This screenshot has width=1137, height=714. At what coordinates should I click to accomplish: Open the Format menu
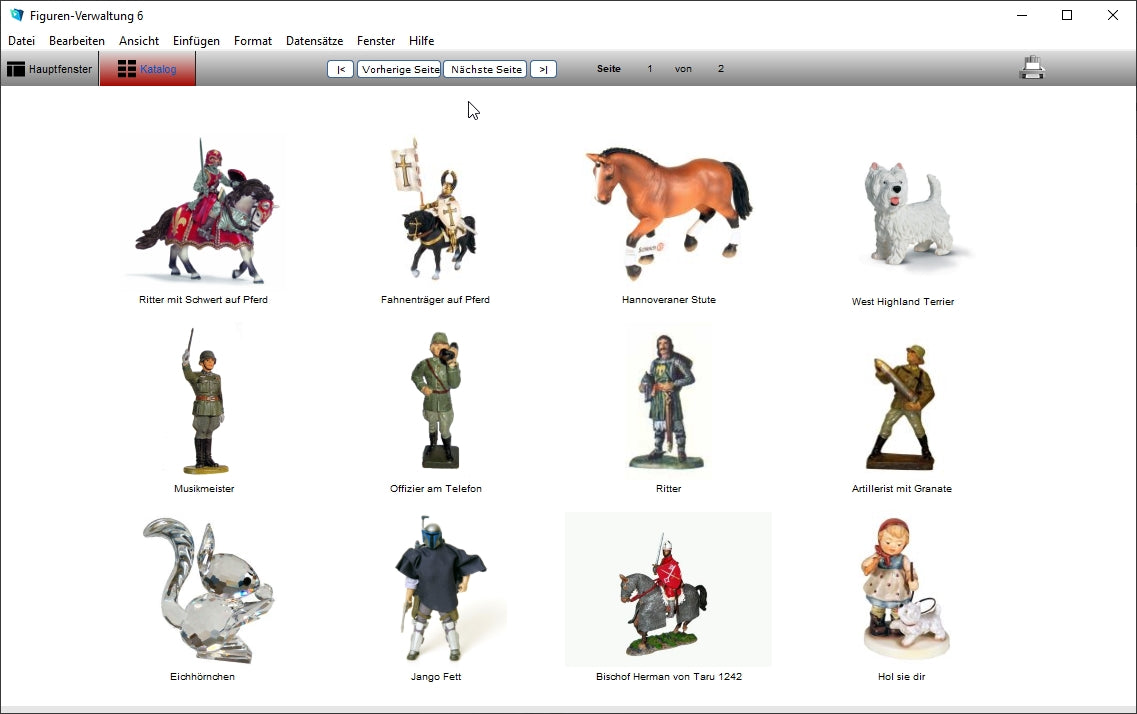[x=253, y=41]
